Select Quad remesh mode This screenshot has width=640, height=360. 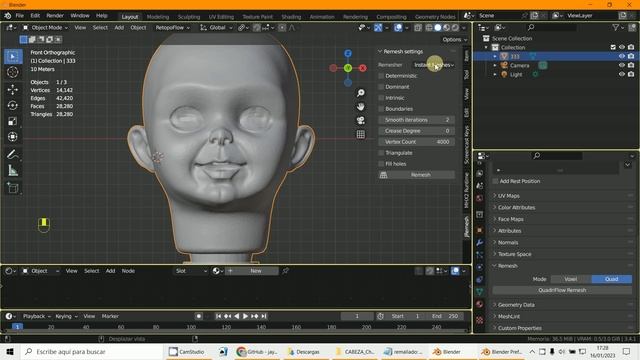611,279
